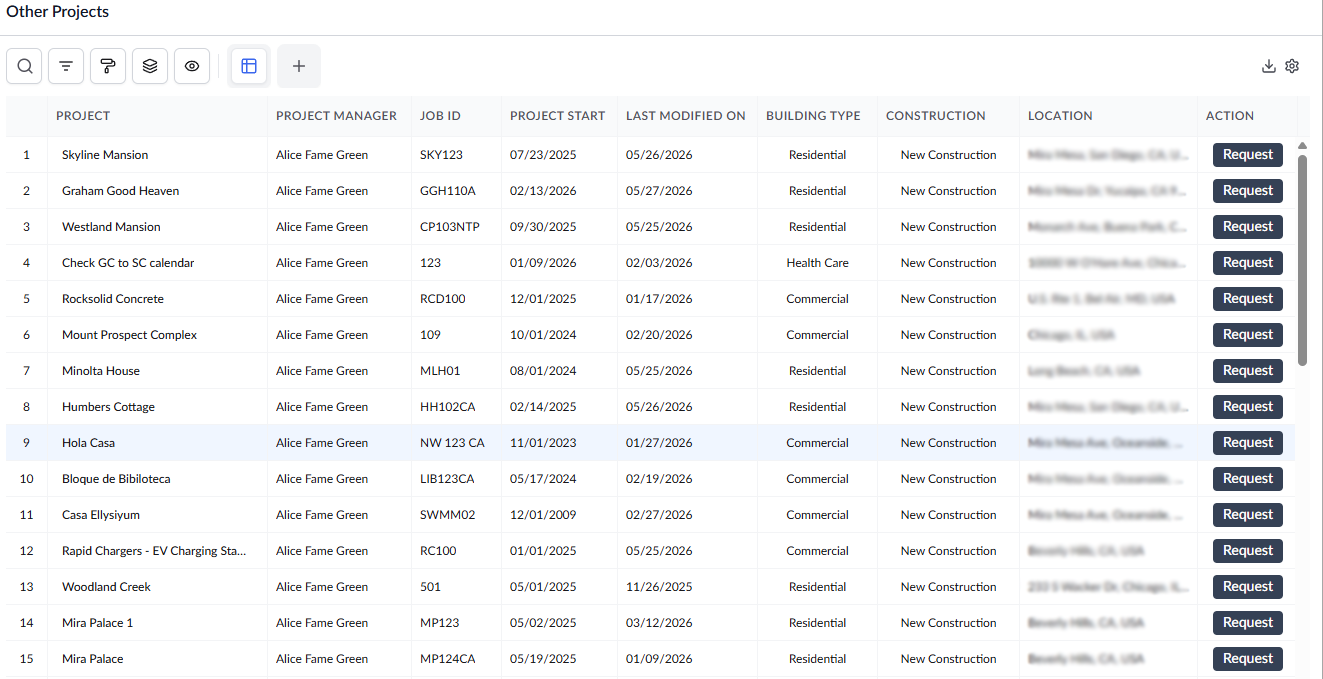Click the PROJECT START column header

point(558,116)
